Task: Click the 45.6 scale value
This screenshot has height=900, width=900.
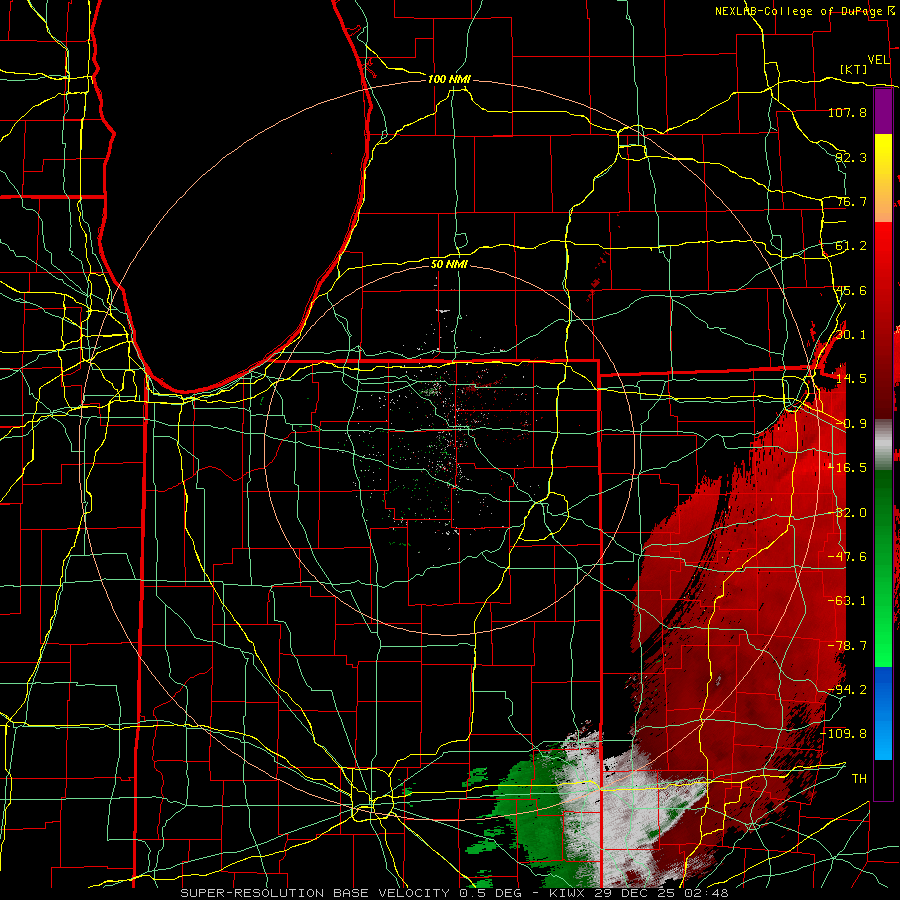Action: [851, 290]
